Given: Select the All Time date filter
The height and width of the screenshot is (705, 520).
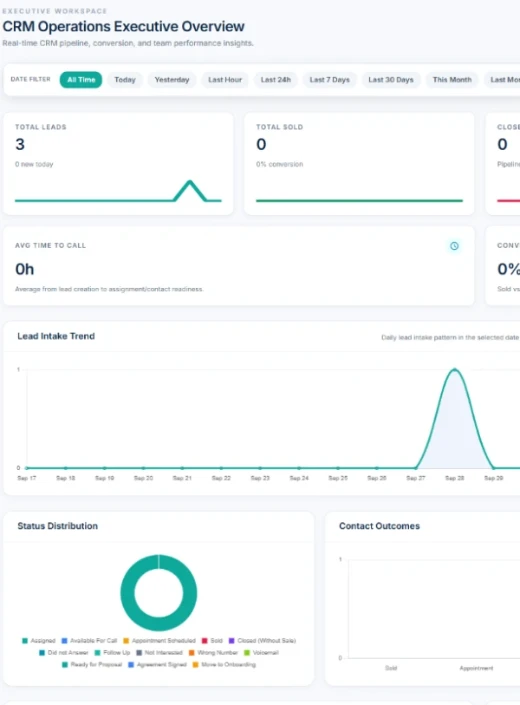Looking at the screenshot, I should click(81, 80).
